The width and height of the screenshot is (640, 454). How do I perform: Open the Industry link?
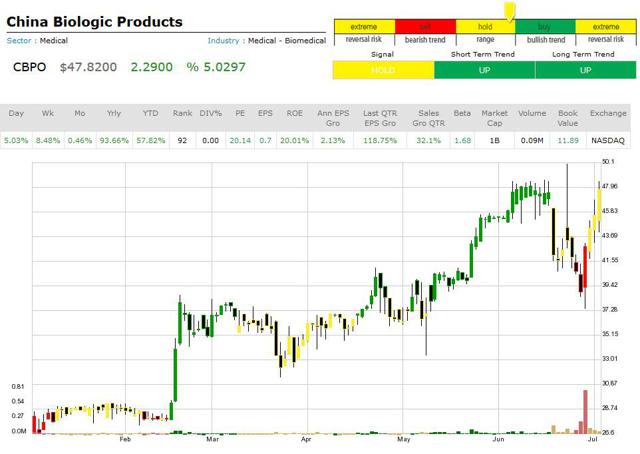pyautogui.click(x=223, y=40)
